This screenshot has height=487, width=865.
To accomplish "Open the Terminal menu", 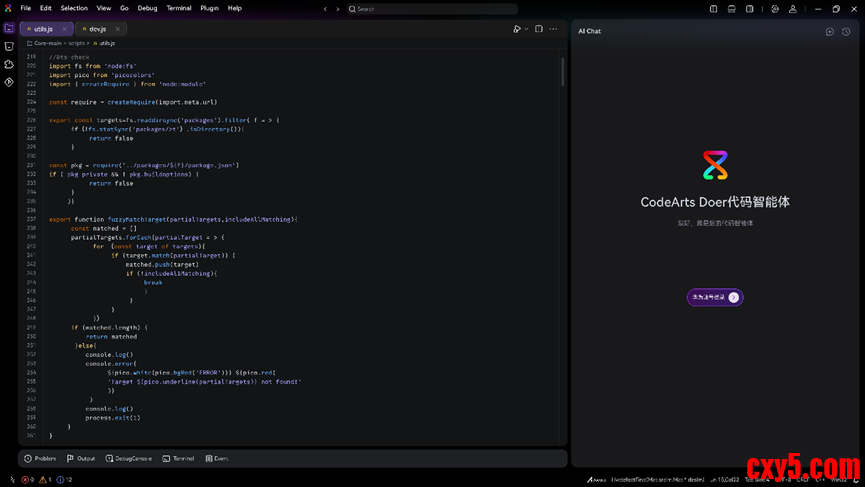I will pos(179,8).
